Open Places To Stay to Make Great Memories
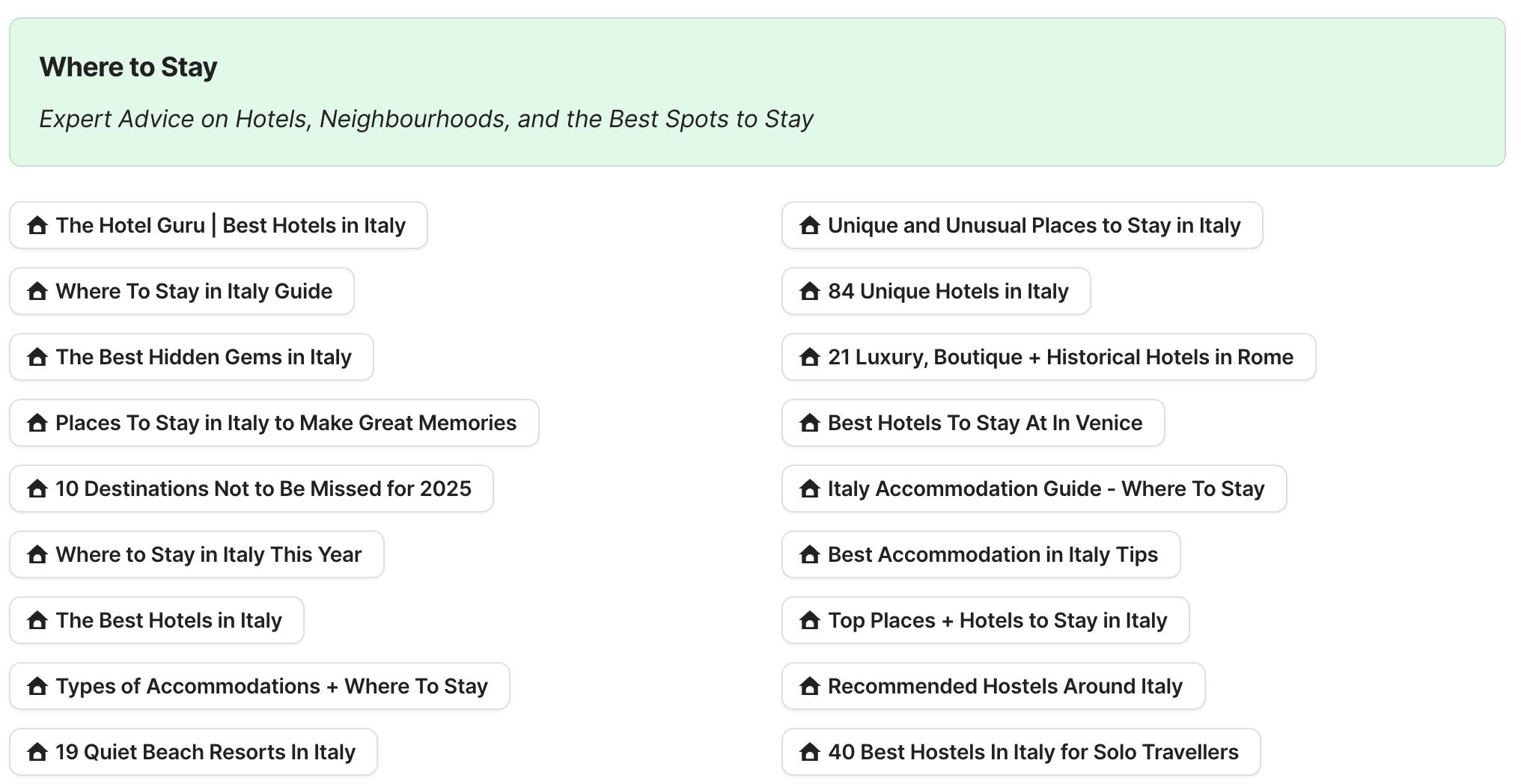This screenshot has height=784, width=1521. coord(286,423)
